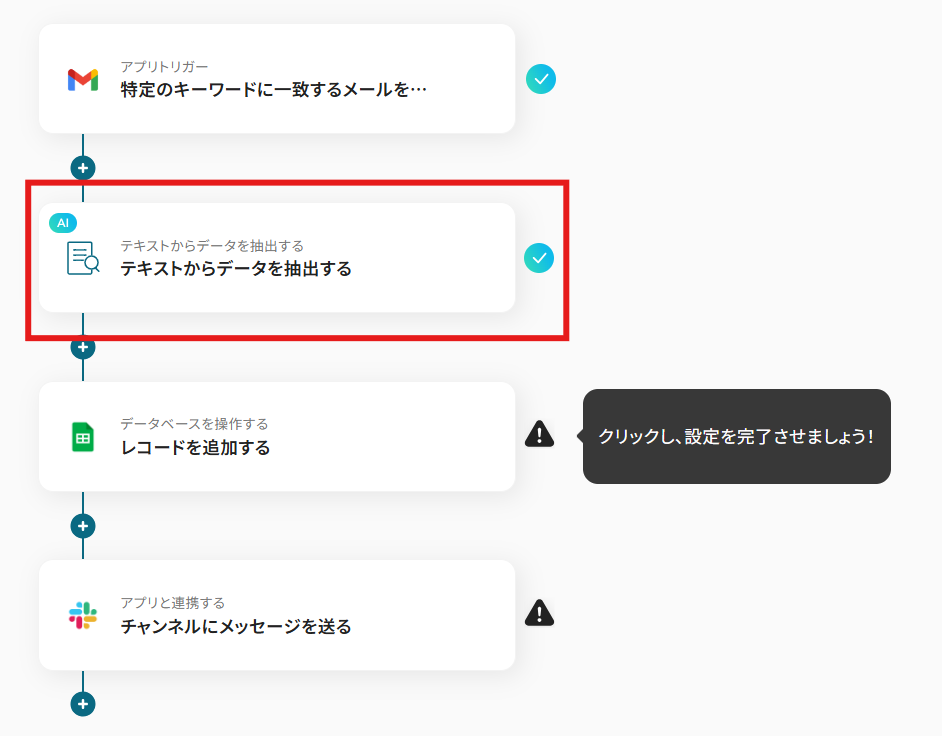
Task: Add step below the Slack message card
Action: pyautogui.click(x=83, y=704)
